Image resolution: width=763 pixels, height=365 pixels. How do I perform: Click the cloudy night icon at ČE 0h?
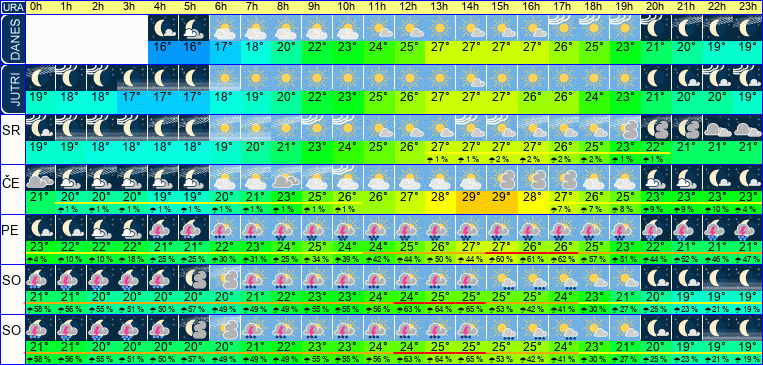(x=40, y=178)
